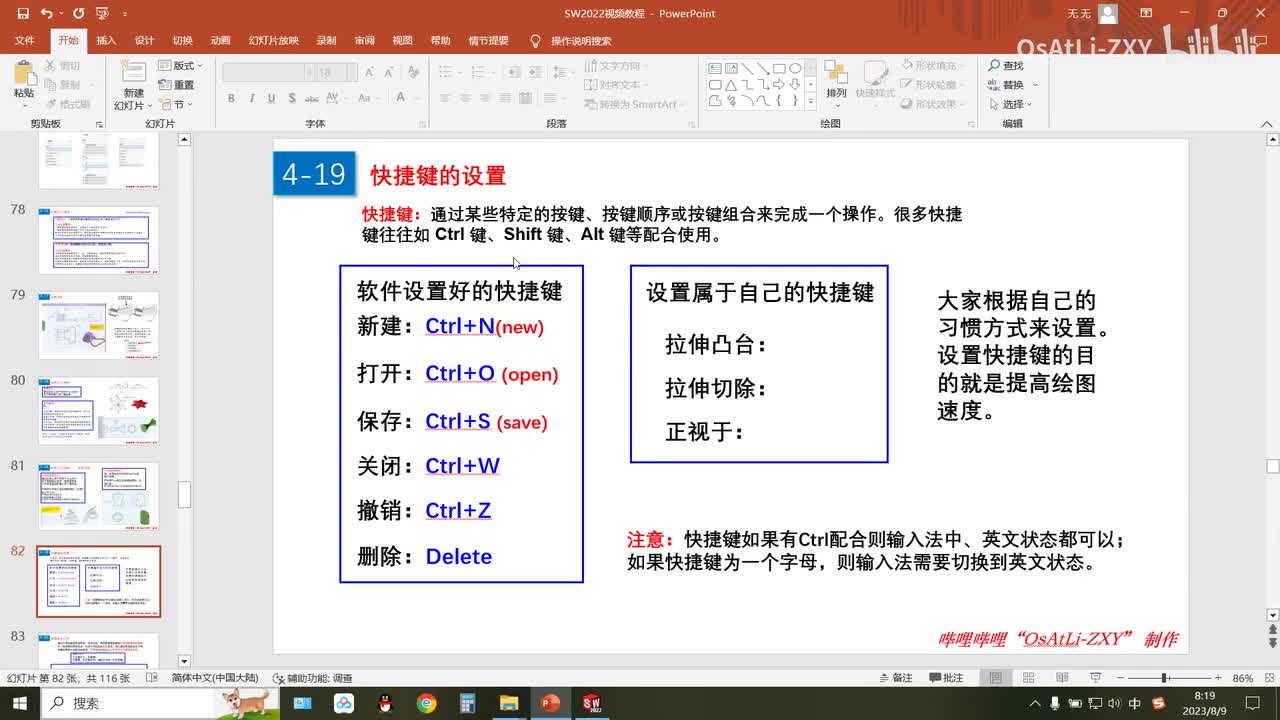Open File Explorer in taskbar
This screenshot has width=1280, height=720.
point(508,703)
